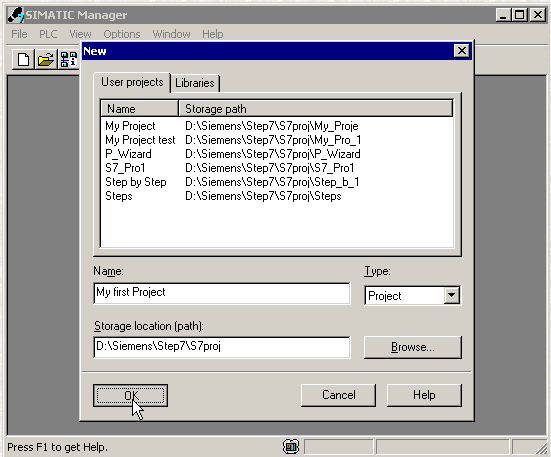
Task: Click the Cancel button
Action: click(x=338, y=395)
